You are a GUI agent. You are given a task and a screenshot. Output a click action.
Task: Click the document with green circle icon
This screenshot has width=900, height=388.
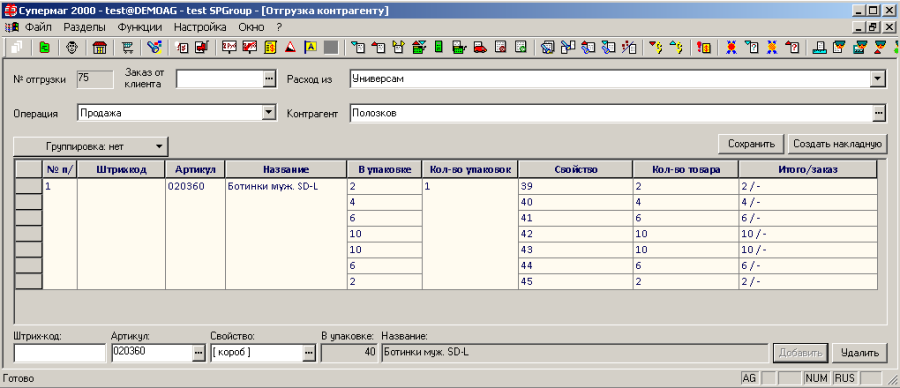click(x=521, y=48)
